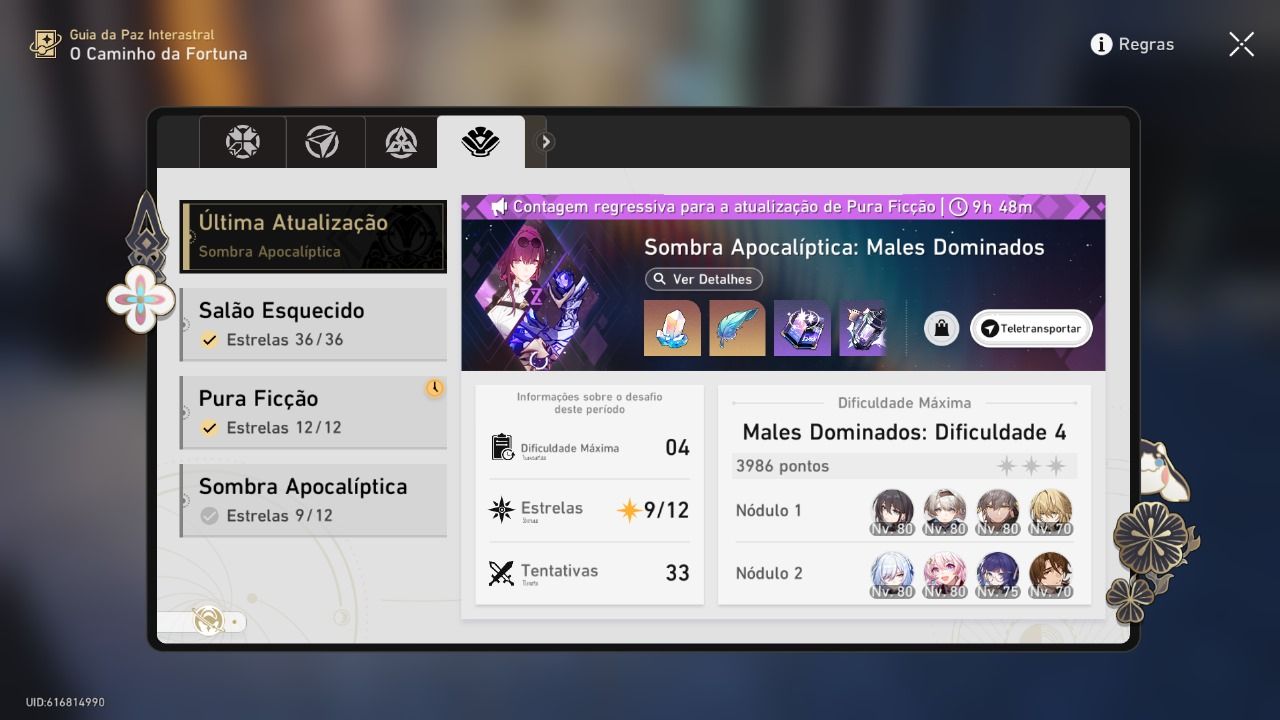This screenshot has height=720, width=1280.
Task: Expand more tabs with the right arrow
Action: [545, 142]
